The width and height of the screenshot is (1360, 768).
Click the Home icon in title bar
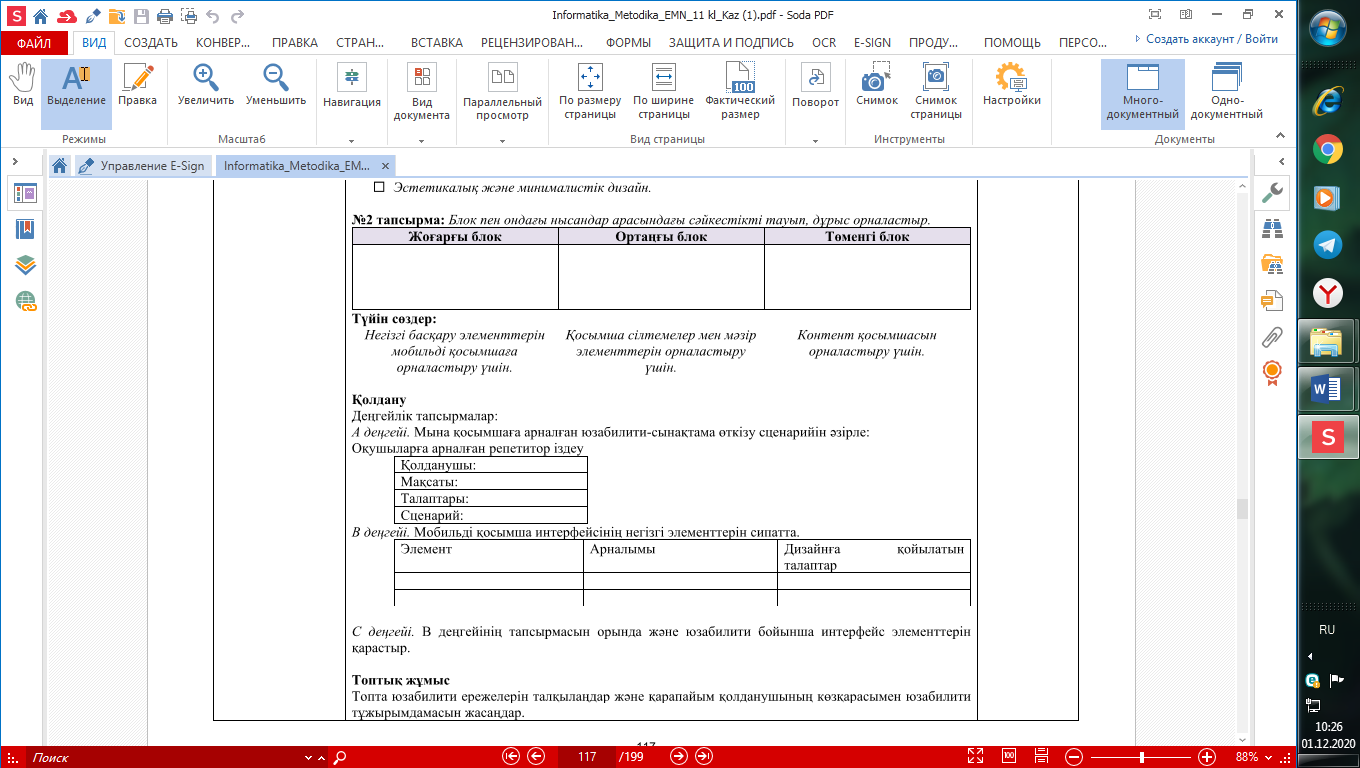click(40, 16)
